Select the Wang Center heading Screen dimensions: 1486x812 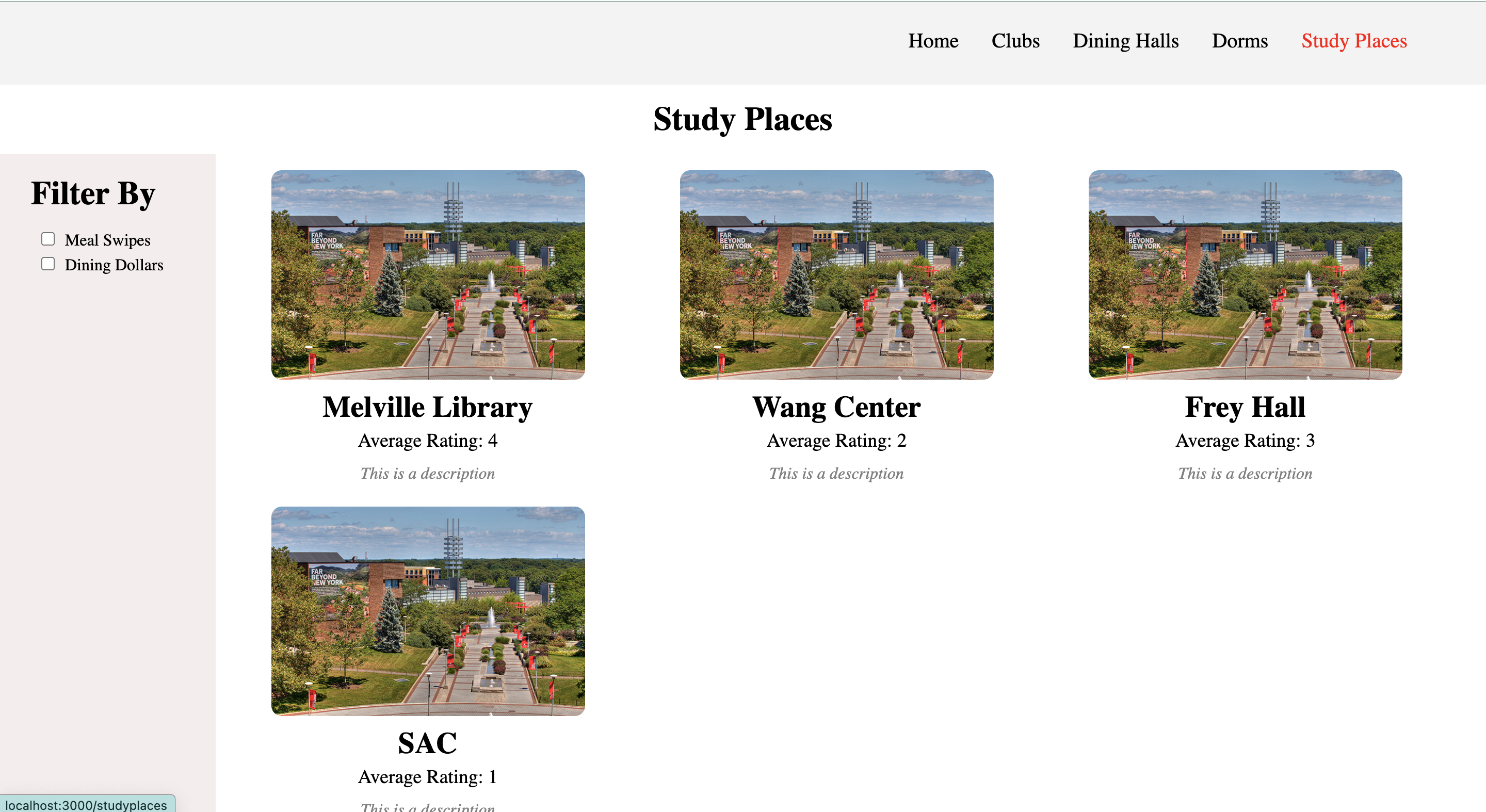click(836, 407)
